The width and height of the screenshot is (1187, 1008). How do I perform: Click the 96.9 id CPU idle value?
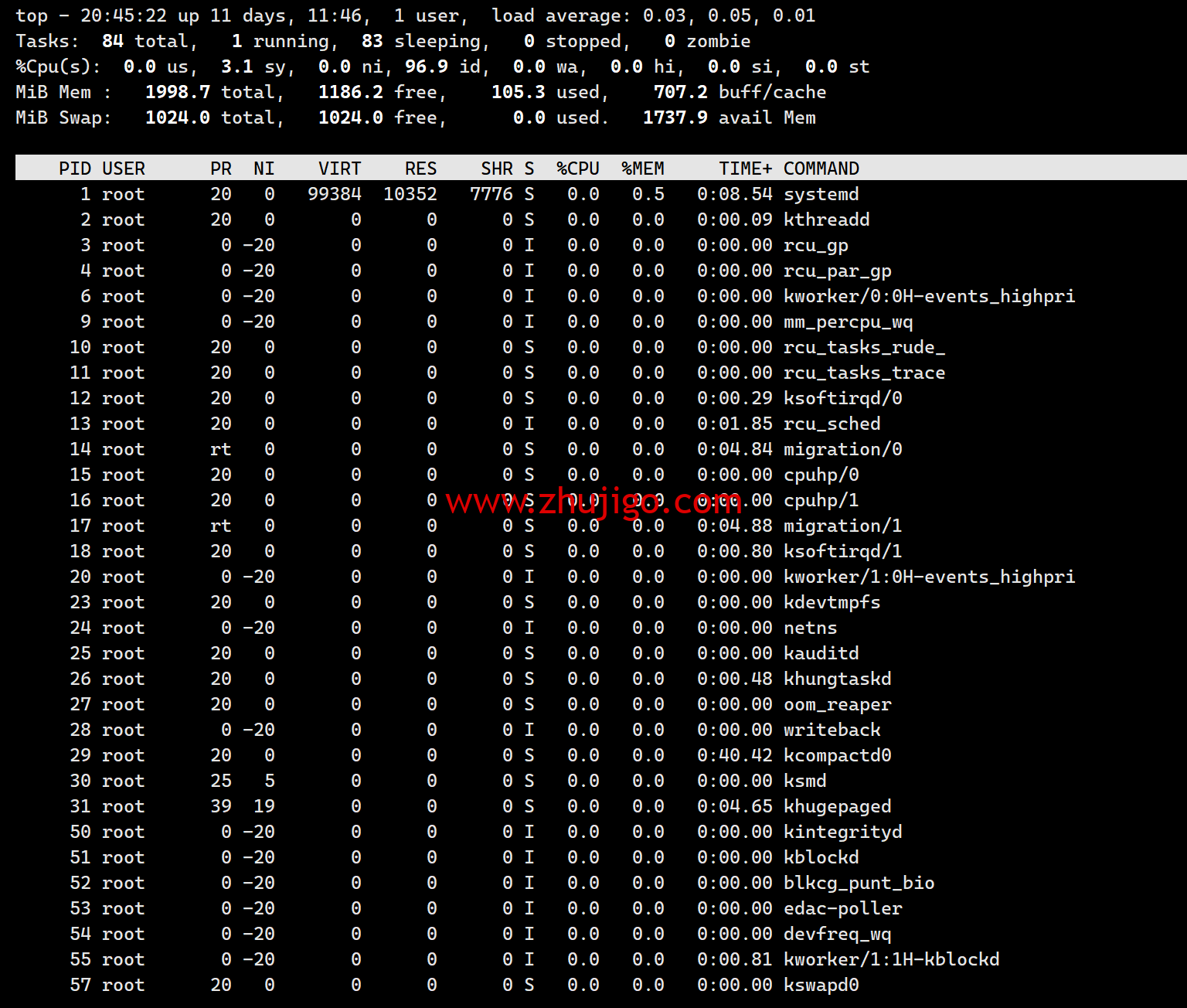tap(442, 66)
